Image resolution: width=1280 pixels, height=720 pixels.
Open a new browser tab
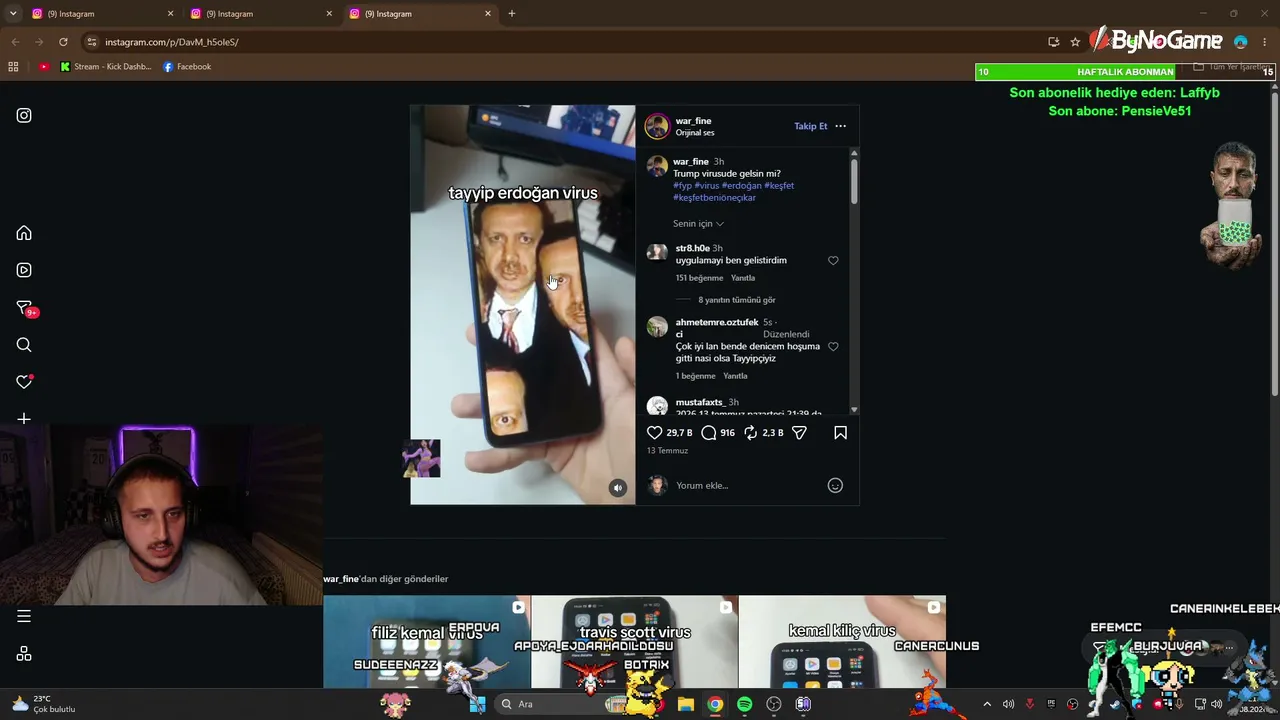tap(512, 14)
